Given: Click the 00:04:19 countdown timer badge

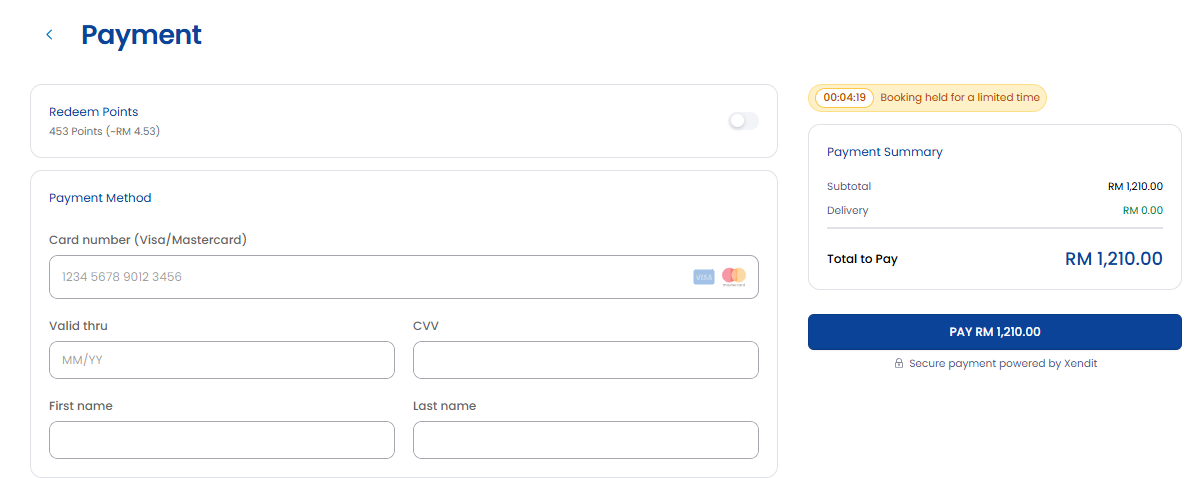Looking at the screenshot, I should pyautogui.click(x=844, y=98).
